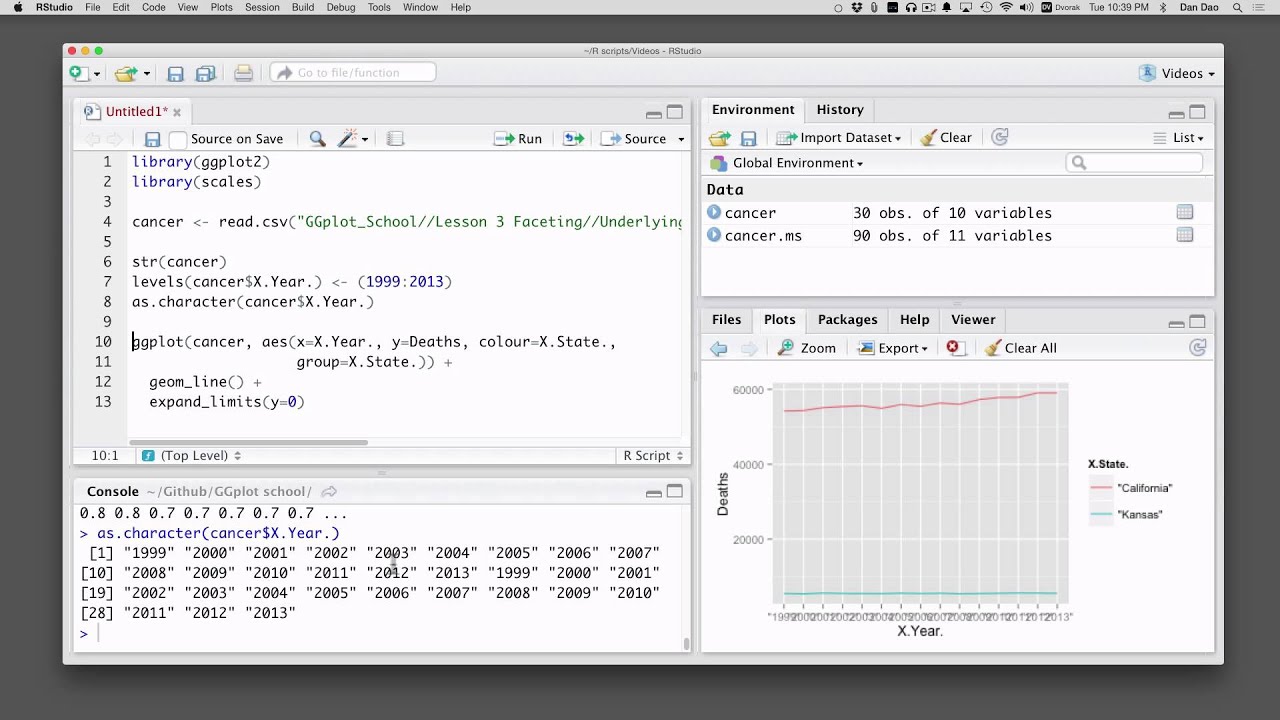The width and height of the screenshot is (1280, 720).
Task: Click the compile notebook icon in editor
Action: pyautogui.click(x=395, y=139)
